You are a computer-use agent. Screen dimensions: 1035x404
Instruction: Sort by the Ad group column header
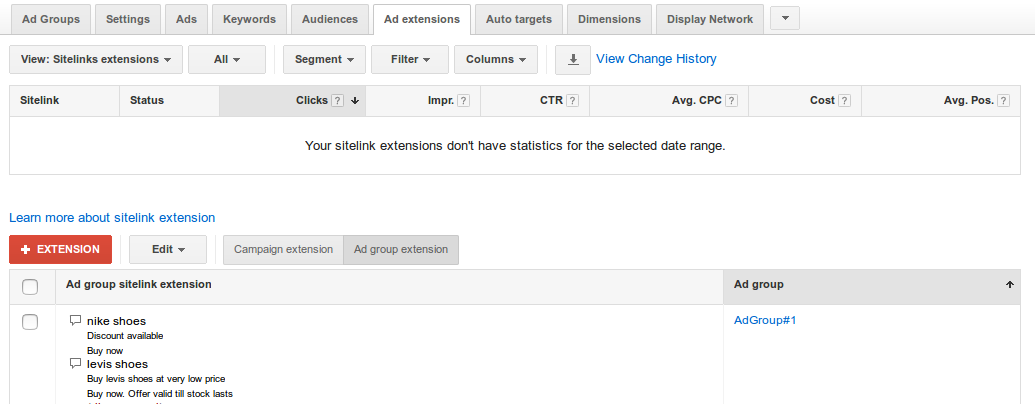coord(758,285)
